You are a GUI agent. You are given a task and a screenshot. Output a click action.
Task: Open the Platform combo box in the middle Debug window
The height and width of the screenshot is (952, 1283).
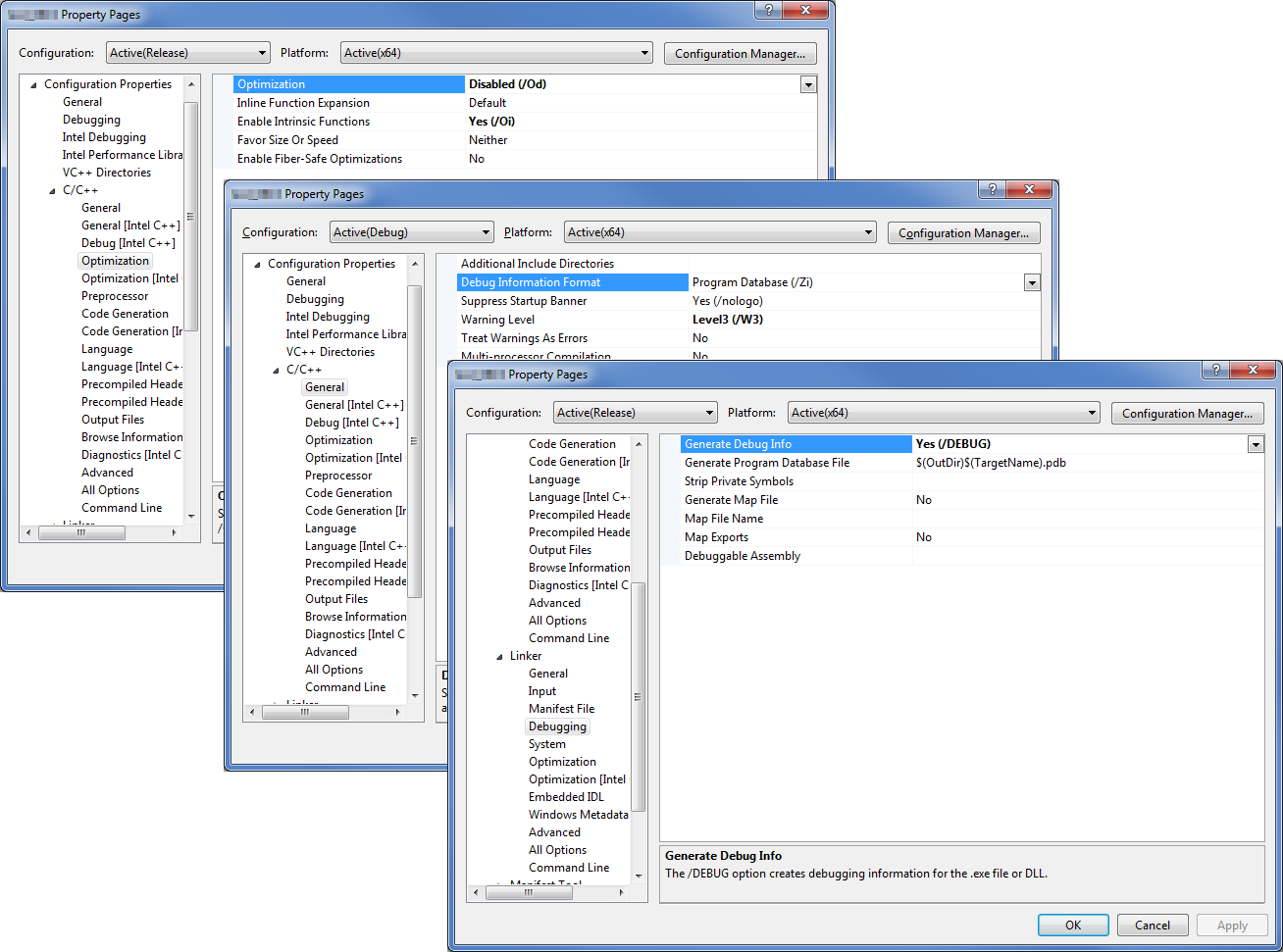(720, 232)
